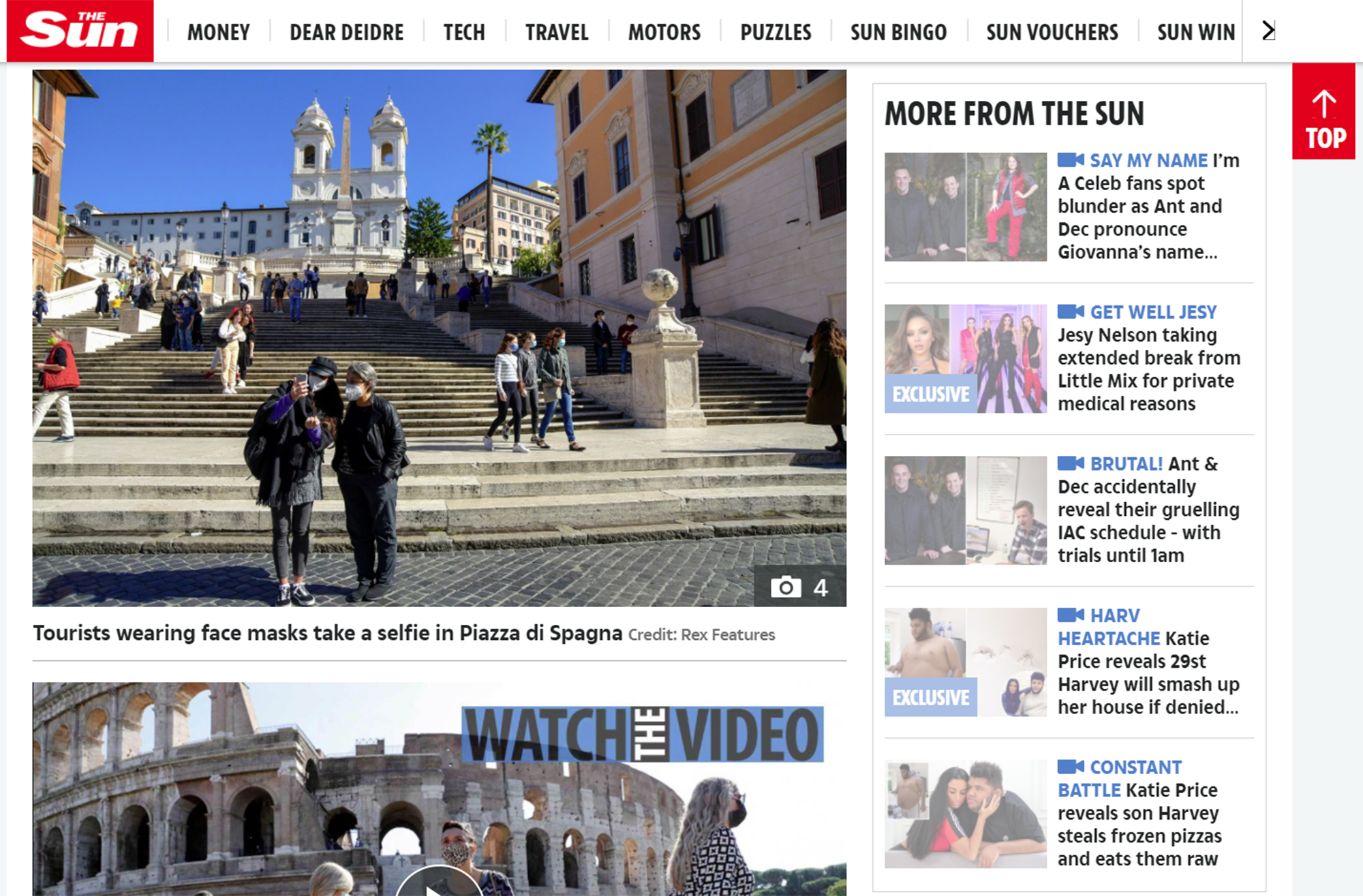Open the Ant and Dec Giovanna thumbnail
Screen dimensions: 1363x896
[x=966, y=207]
